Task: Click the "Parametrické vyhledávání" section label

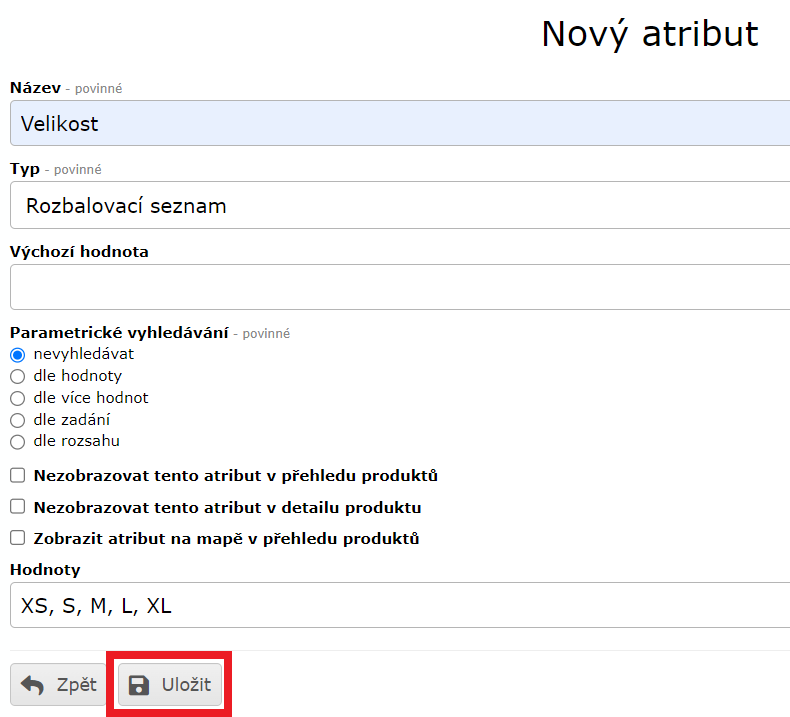Action: click(x=119, y=332)
